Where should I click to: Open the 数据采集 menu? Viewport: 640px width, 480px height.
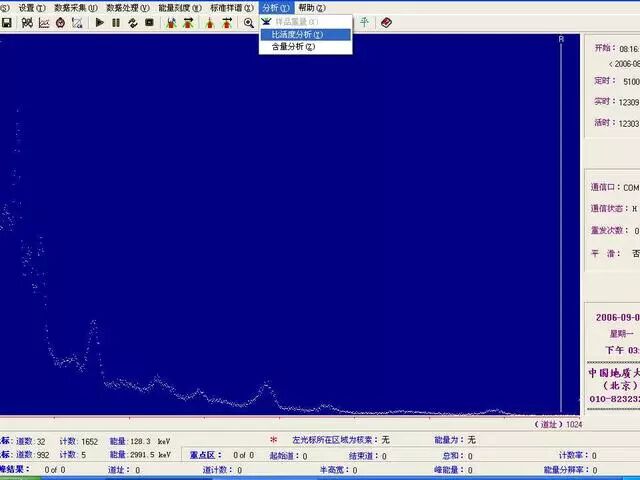[76, 8]
